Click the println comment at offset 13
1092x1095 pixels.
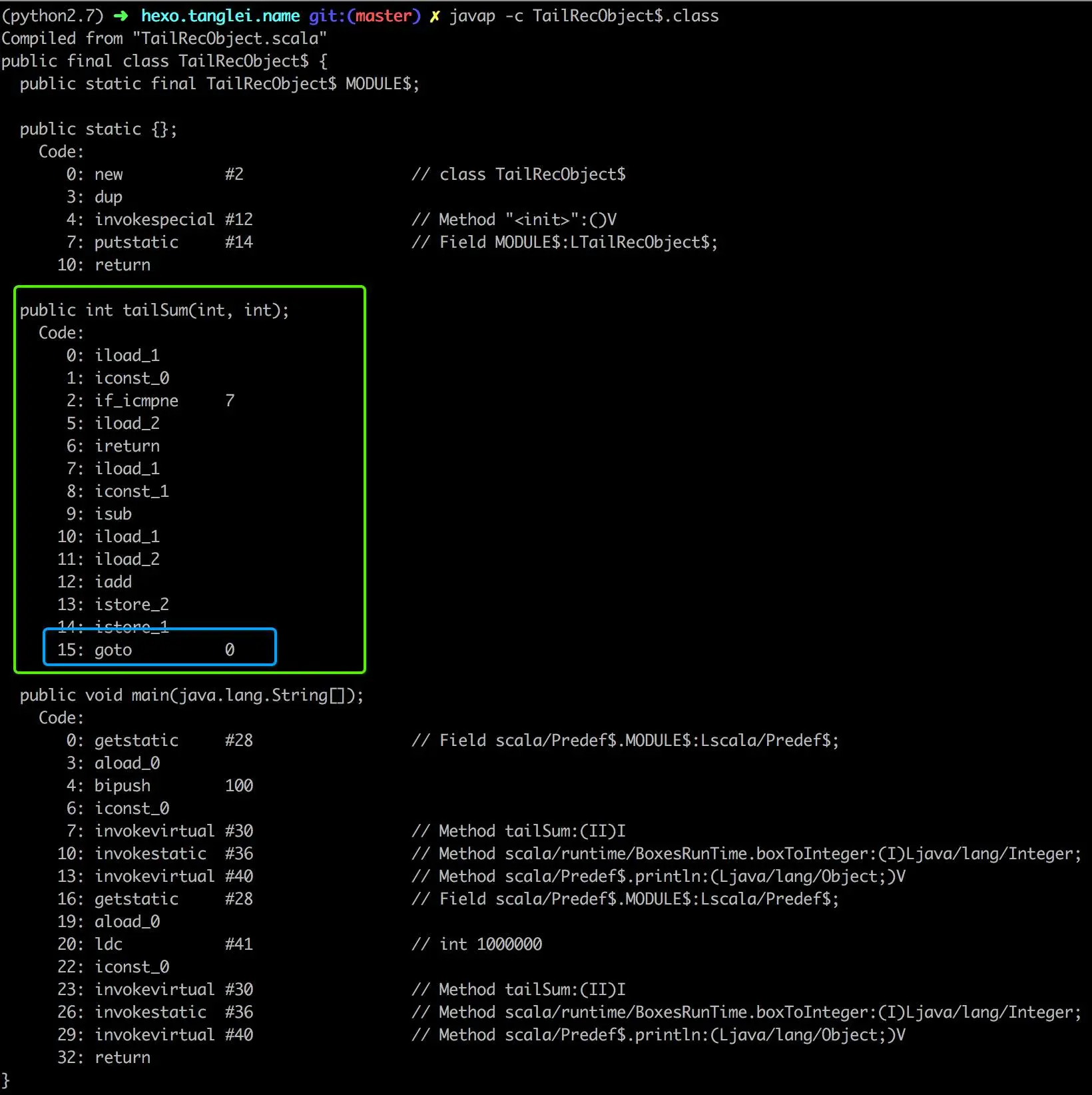click(659, 876)
